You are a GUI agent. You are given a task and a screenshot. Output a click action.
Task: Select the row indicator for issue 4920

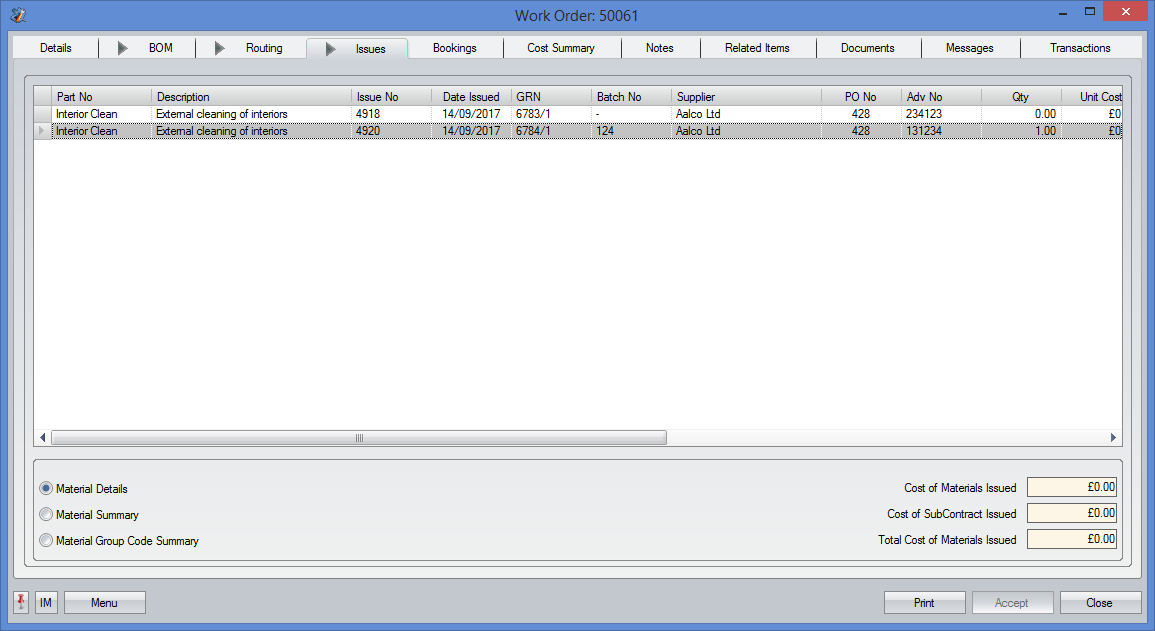click(x=42, y=131)
